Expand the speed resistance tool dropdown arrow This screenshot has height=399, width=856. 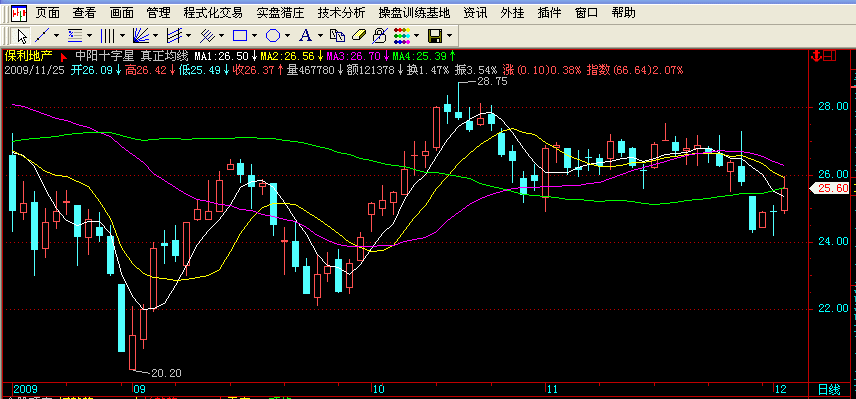(x=188, y=37)
